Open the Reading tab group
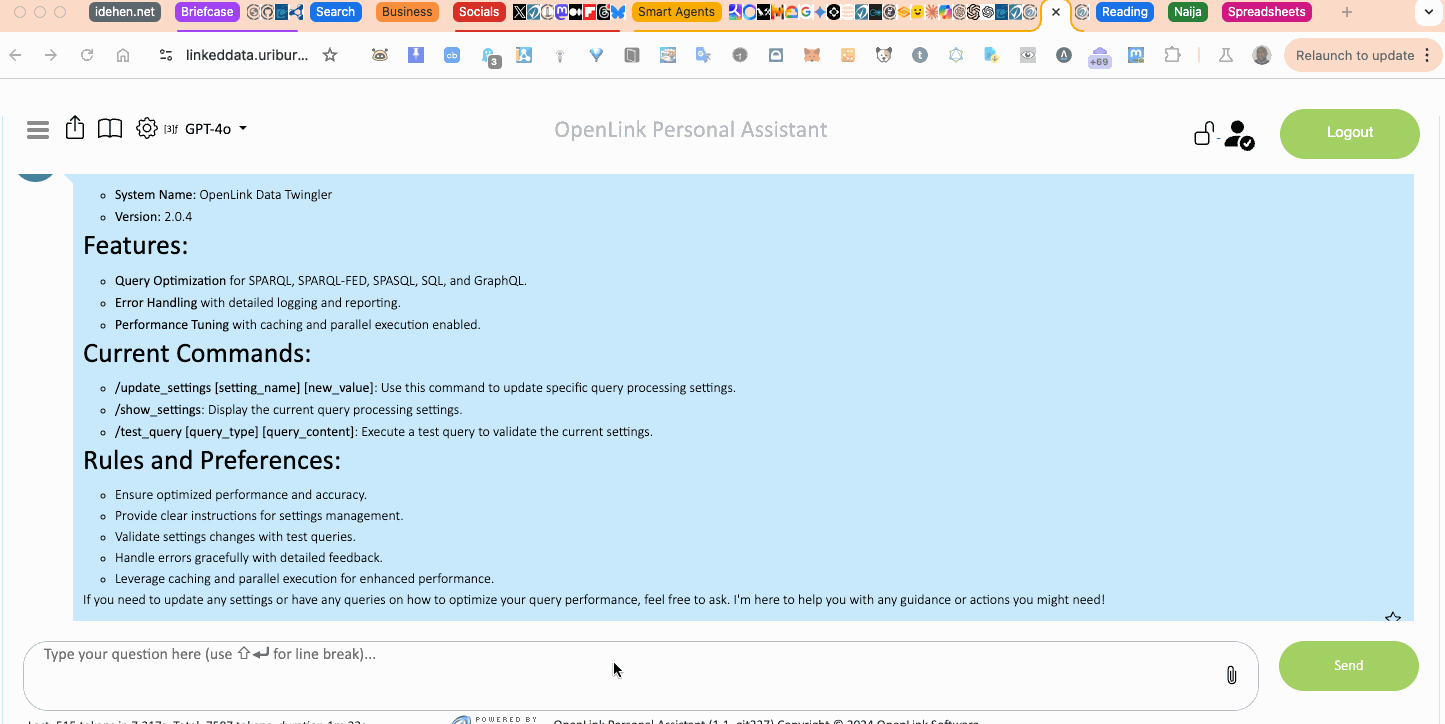The image size is (1445, 724). click(1124, 12)
